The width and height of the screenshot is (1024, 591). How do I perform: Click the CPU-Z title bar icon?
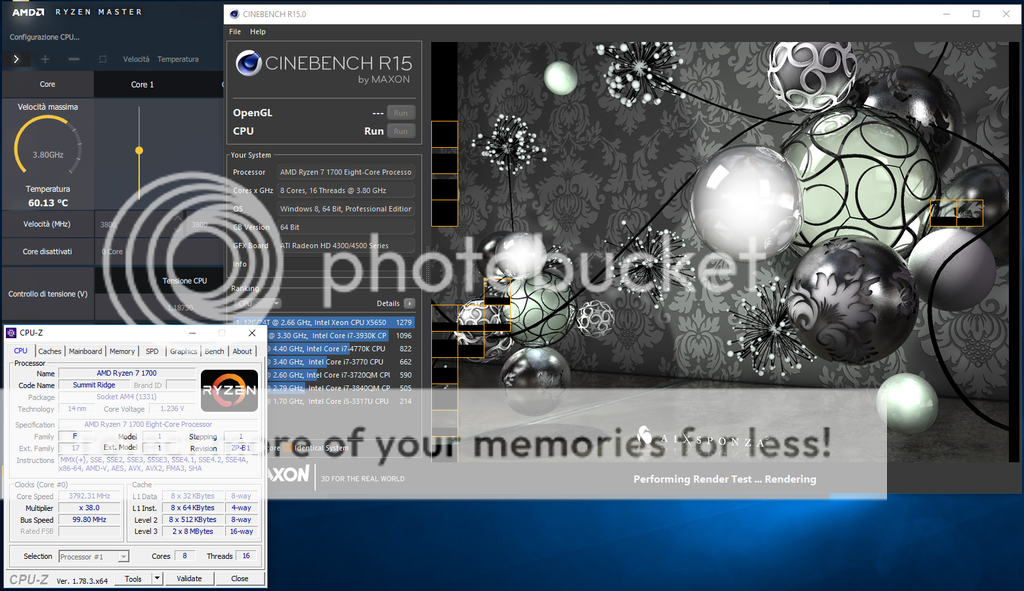[11, 333]
